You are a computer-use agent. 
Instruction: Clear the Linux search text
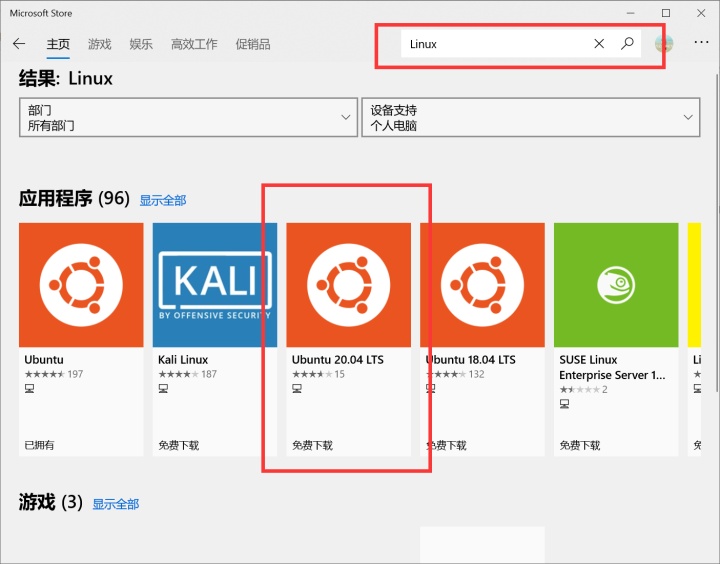pos(599,44)
